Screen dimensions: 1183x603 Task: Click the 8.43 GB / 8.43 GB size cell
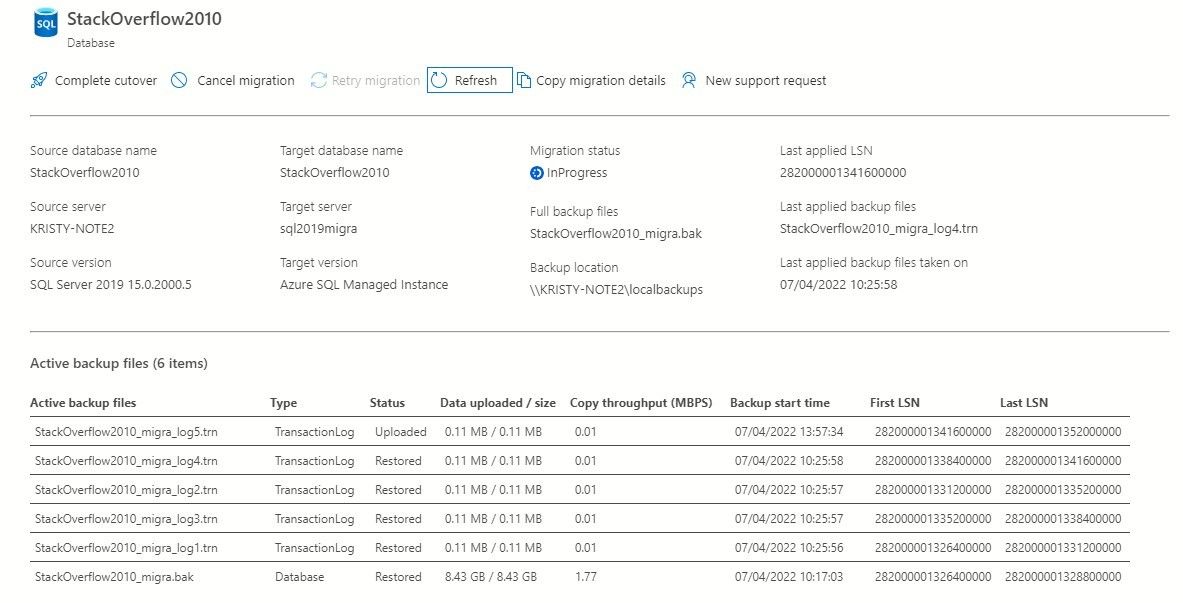pyautogui.click(x=491, y=577)
